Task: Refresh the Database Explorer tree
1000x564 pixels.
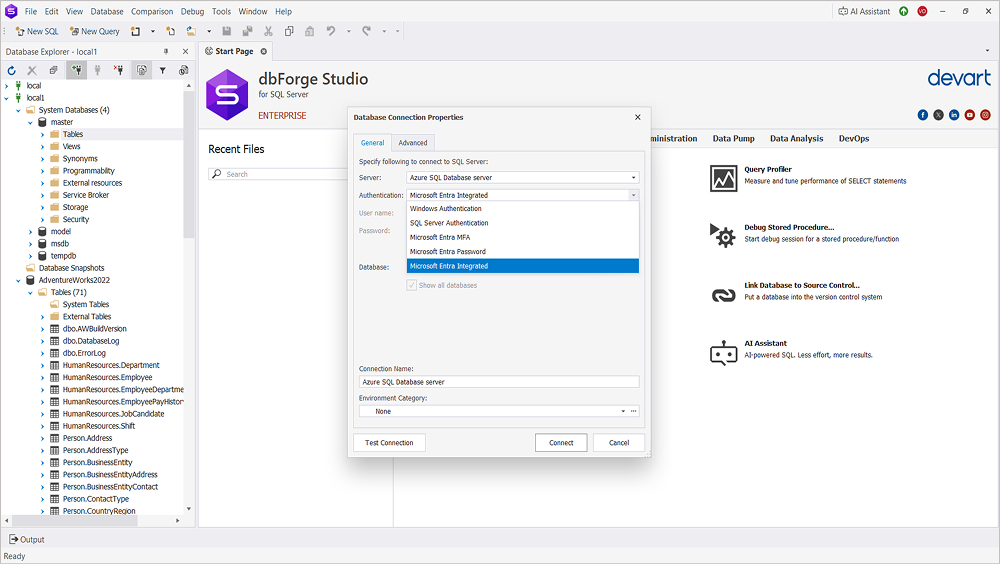Action: [x=11, y=70]
